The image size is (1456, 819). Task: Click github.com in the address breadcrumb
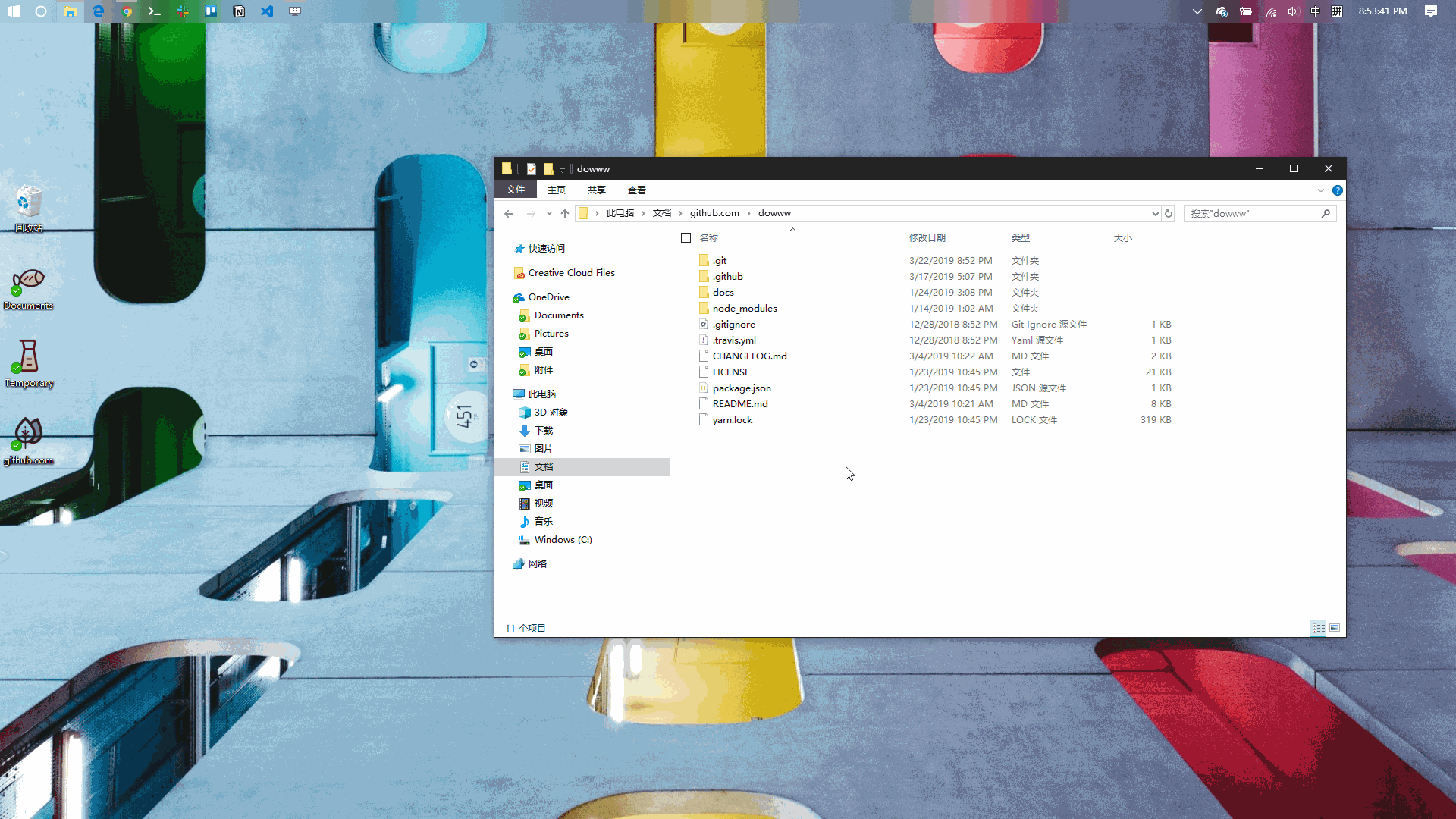click(714, 213)
